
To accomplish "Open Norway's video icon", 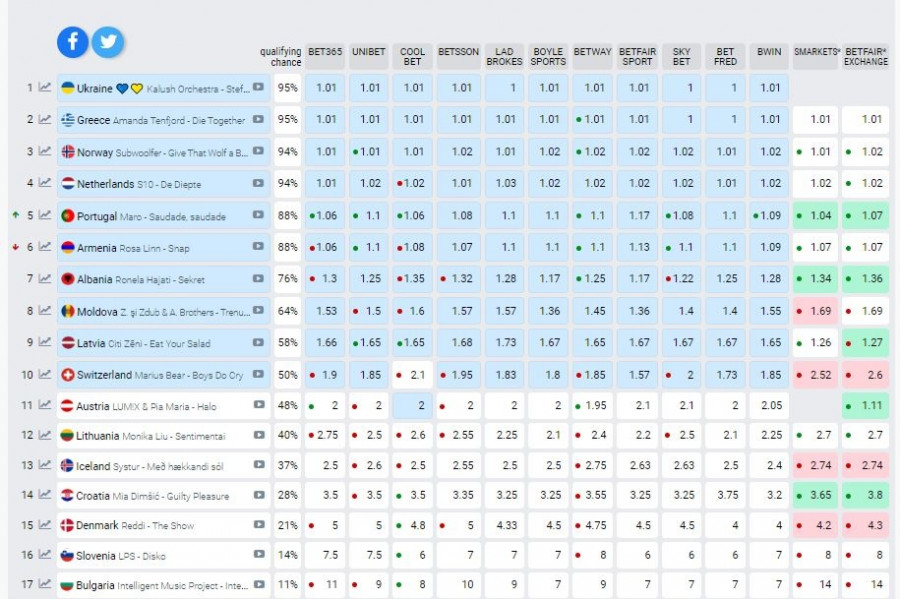I will point(258,152).
